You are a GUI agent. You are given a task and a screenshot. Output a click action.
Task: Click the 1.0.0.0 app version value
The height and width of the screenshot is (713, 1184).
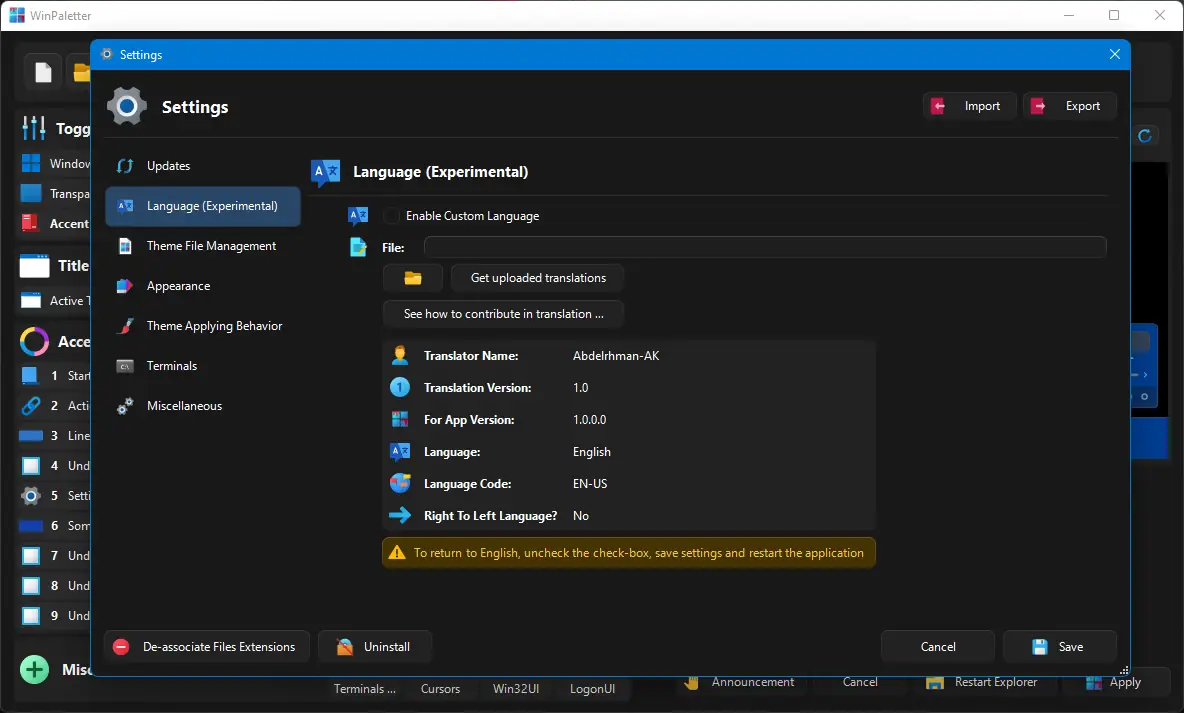click(590, 419)
